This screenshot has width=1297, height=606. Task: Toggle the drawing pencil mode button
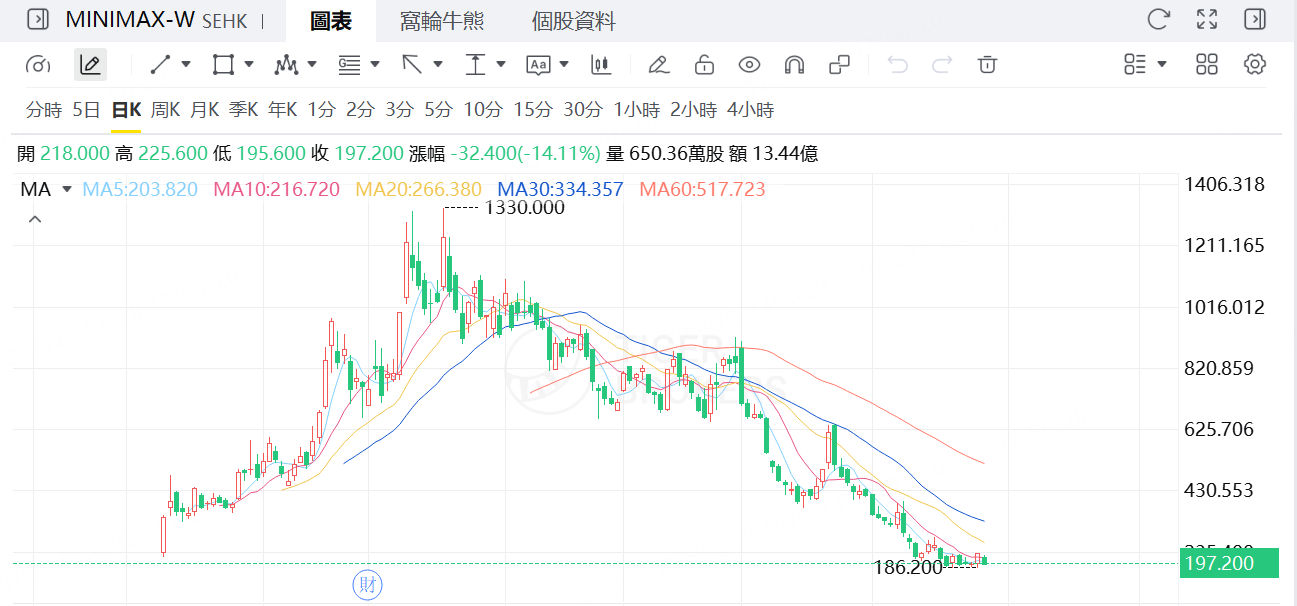tap(90, 65)
